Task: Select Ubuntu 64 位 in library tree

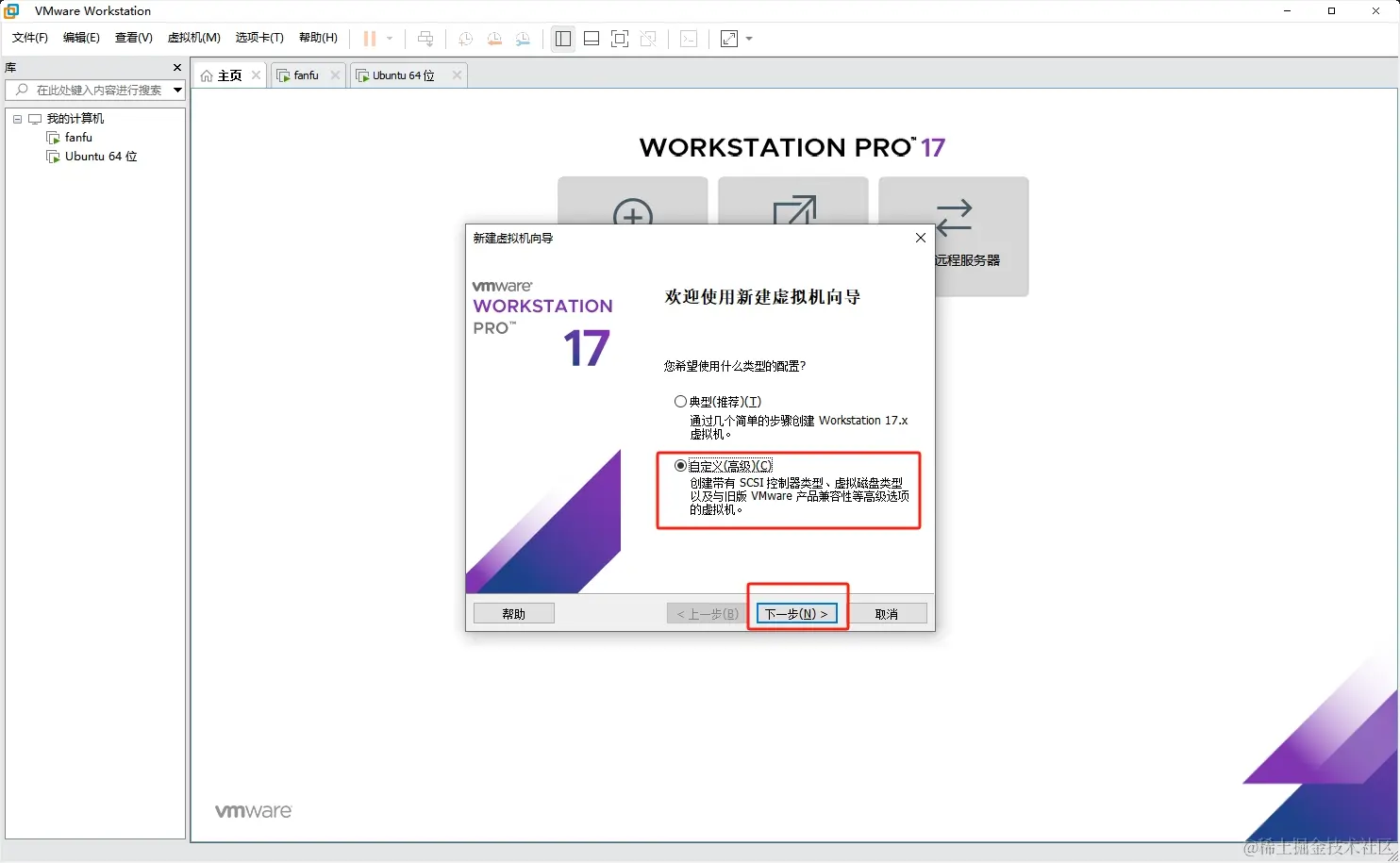Action: [101, 157]
